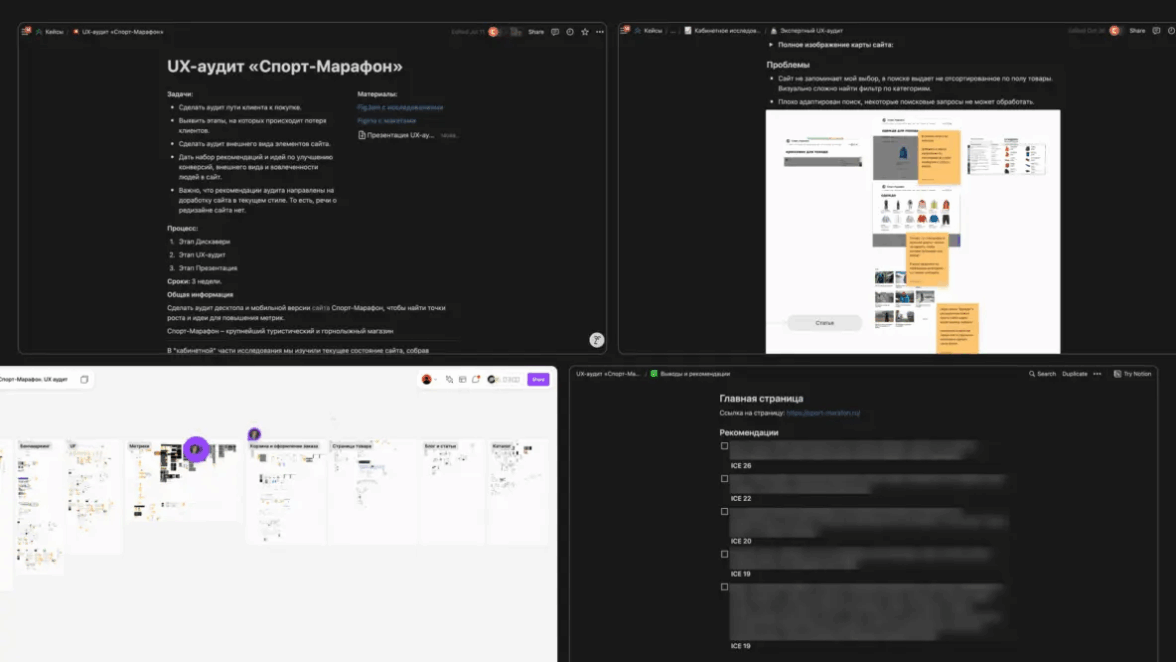Check the ICE 22 recommendation checkbox

point(724,479)
